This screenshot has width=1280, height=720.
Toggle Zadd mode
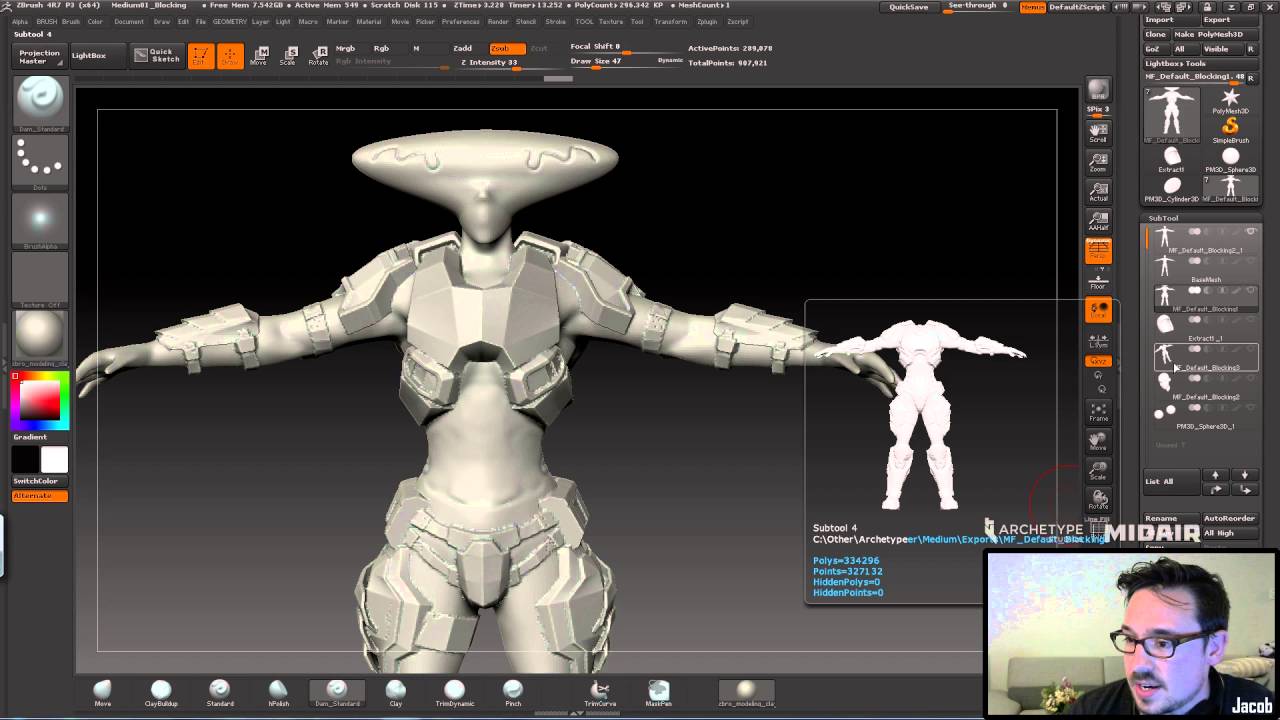462,48
